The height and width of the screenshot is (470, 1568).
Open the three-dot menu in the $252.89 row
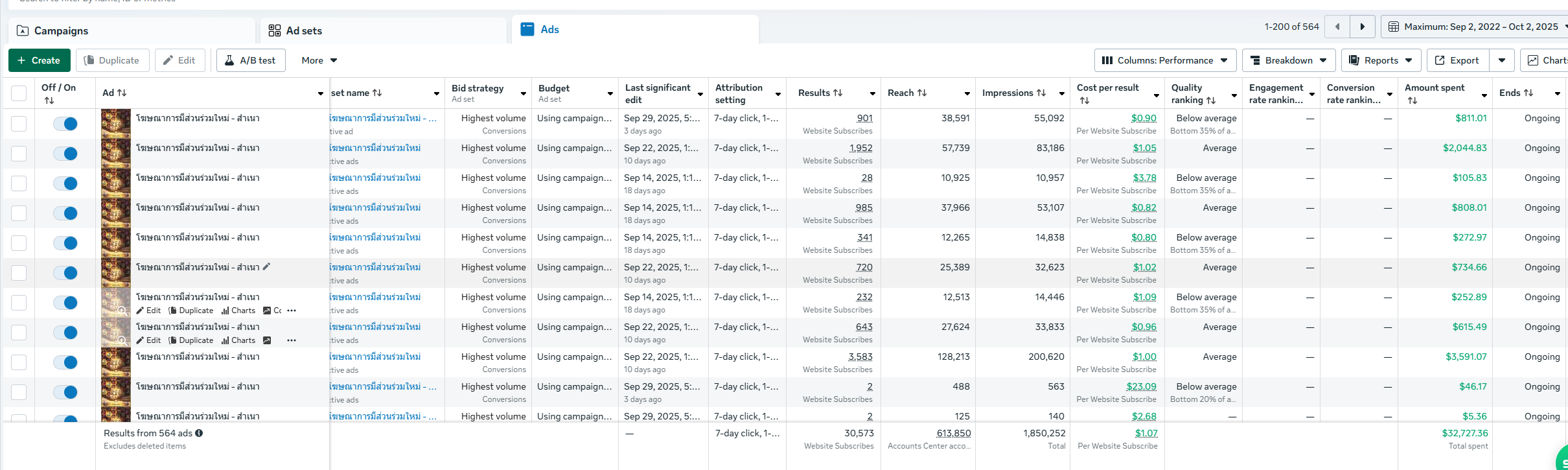coord(292,311)
